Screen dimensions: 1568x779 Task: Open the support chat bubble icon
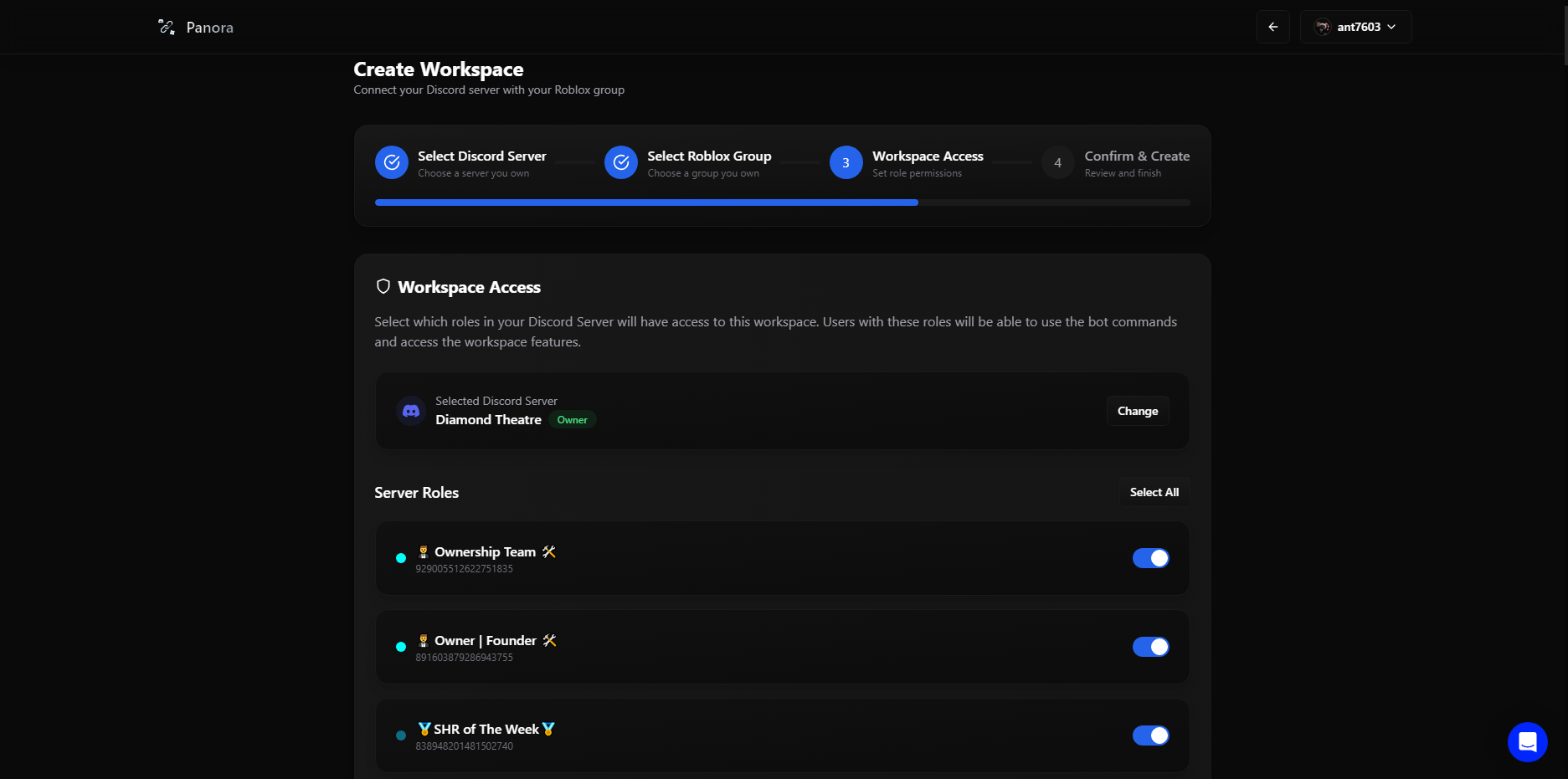1527,741
